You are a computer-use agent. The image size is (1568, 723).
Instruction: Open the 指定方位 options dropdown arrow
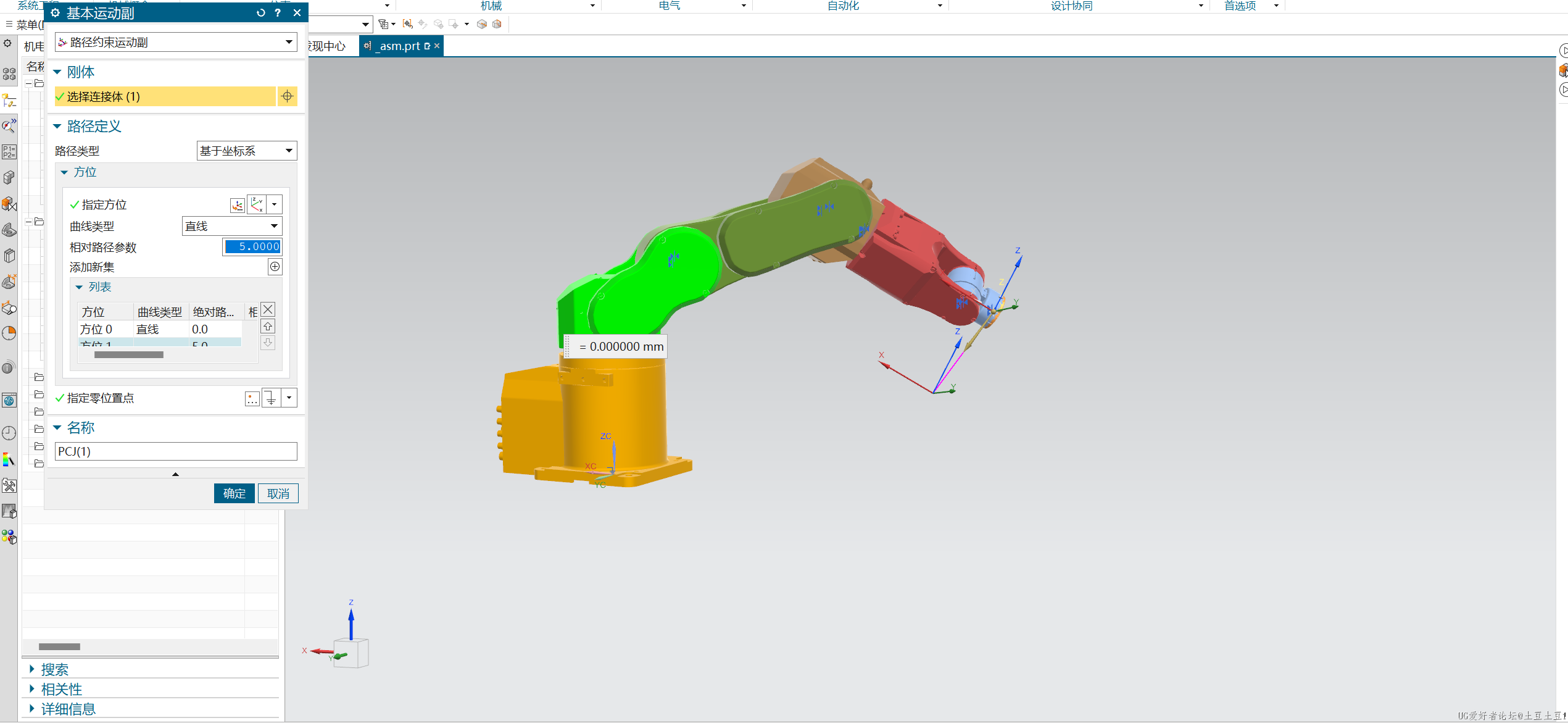275,204
